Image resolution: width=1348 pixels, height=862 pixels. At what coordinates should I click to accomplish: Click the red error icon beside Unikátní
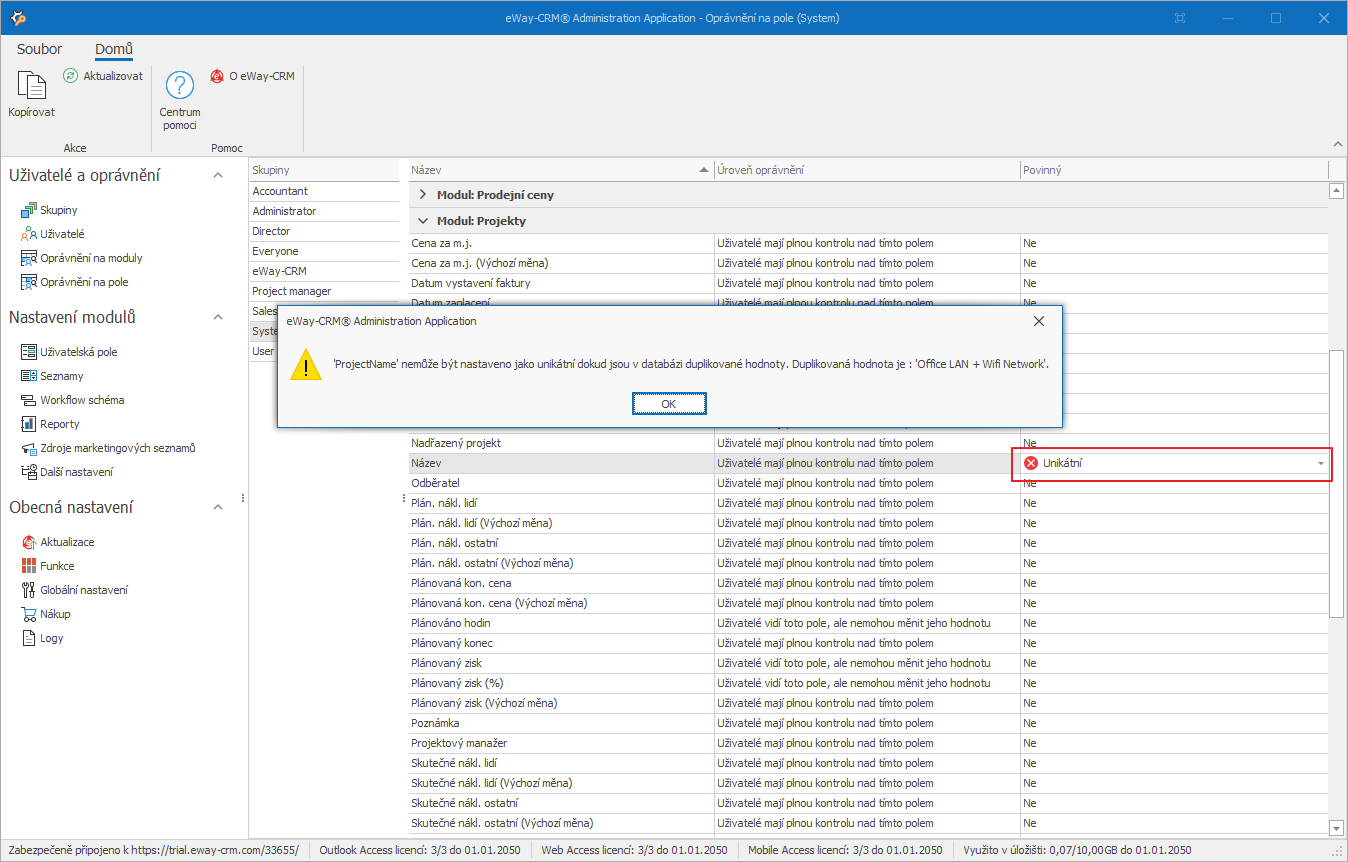click(x=1031, y=463)
